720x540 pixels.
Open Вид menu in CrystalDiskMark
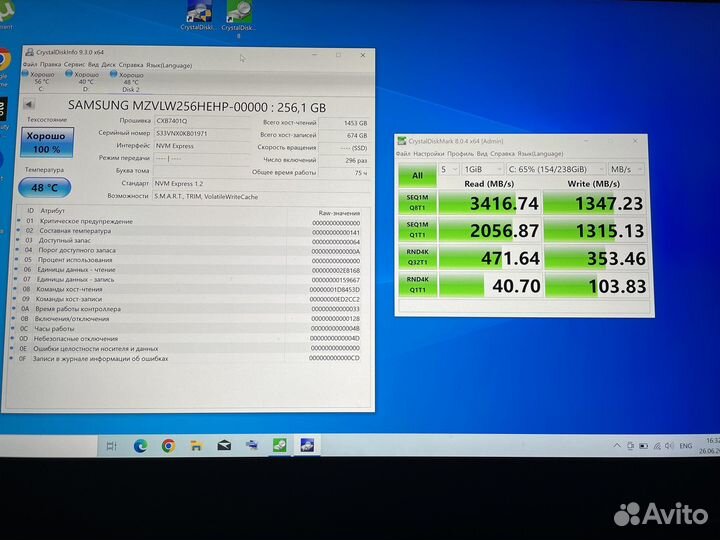click(482, 154)
